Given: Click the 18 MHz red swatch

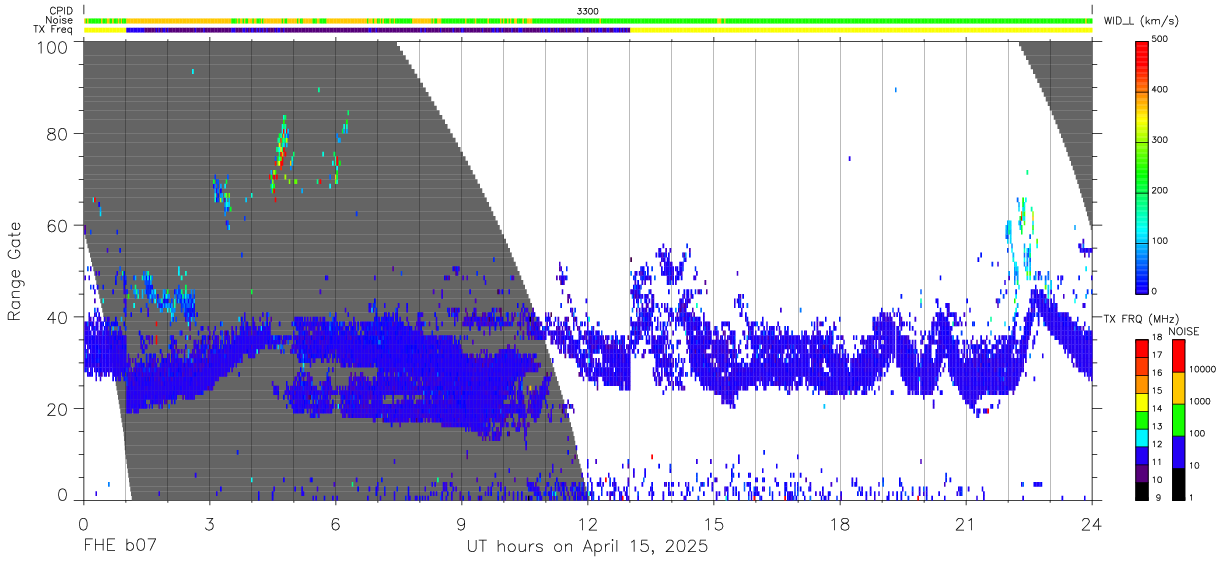Looking at the screenshot, I should pos(1141,348).
